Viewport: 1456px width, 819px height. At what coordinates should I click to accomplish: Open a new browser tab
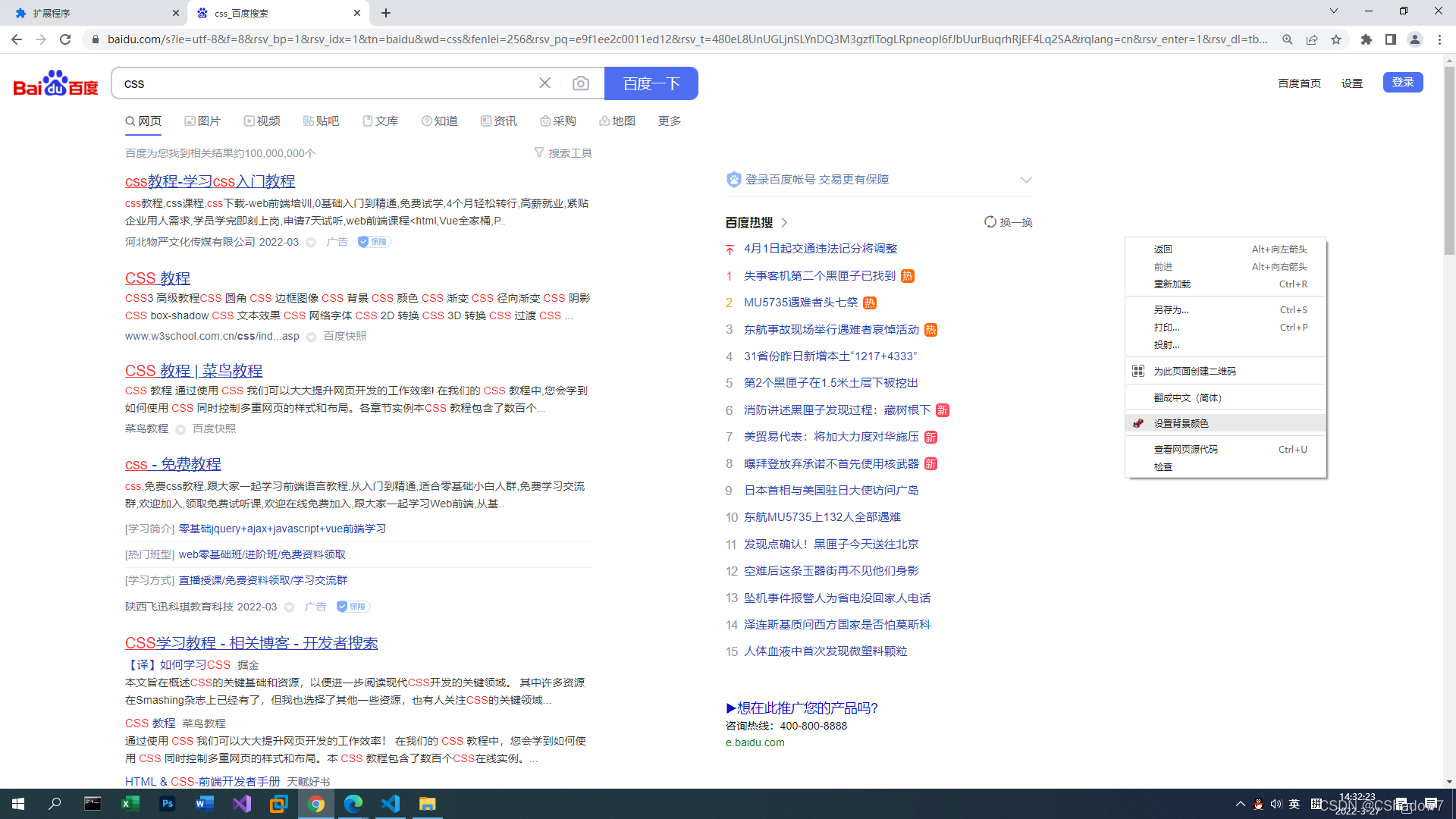386,13
